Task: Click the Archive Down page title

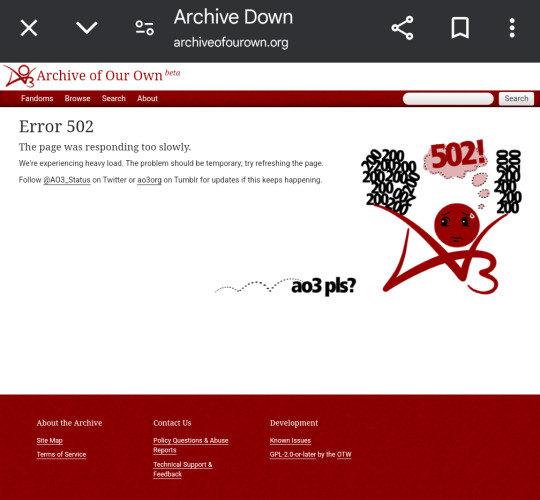Action: 233,17
